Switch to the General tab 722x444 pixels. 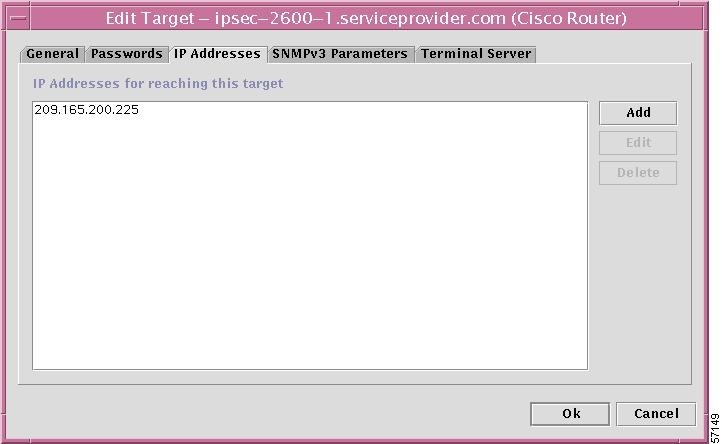point(52,54)
